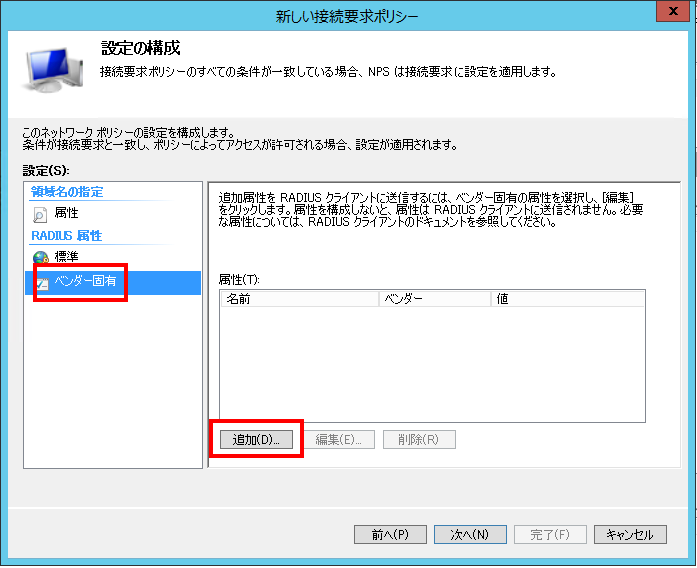The width and height of the screenshot is (697, 568).
Task: Sort by the 名前 column header
Action: click(300, 299)
